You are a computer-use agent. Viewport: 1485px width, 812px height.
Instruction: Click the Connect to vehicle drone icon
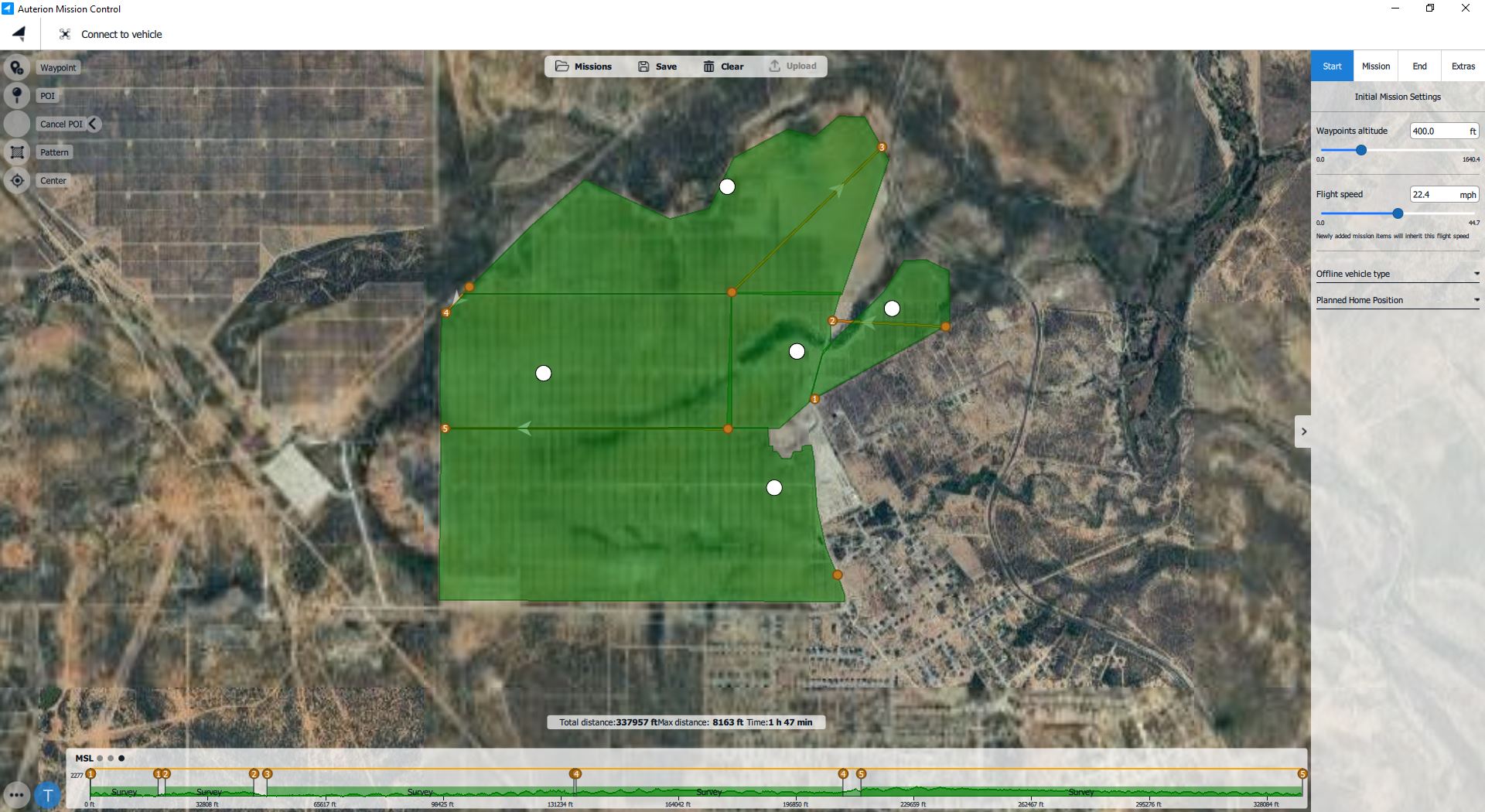tap(65, 34)
